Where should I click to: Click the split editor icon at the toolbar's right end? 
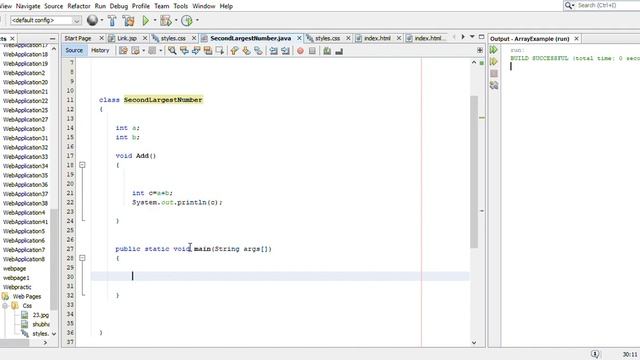[x=480, y=50]
